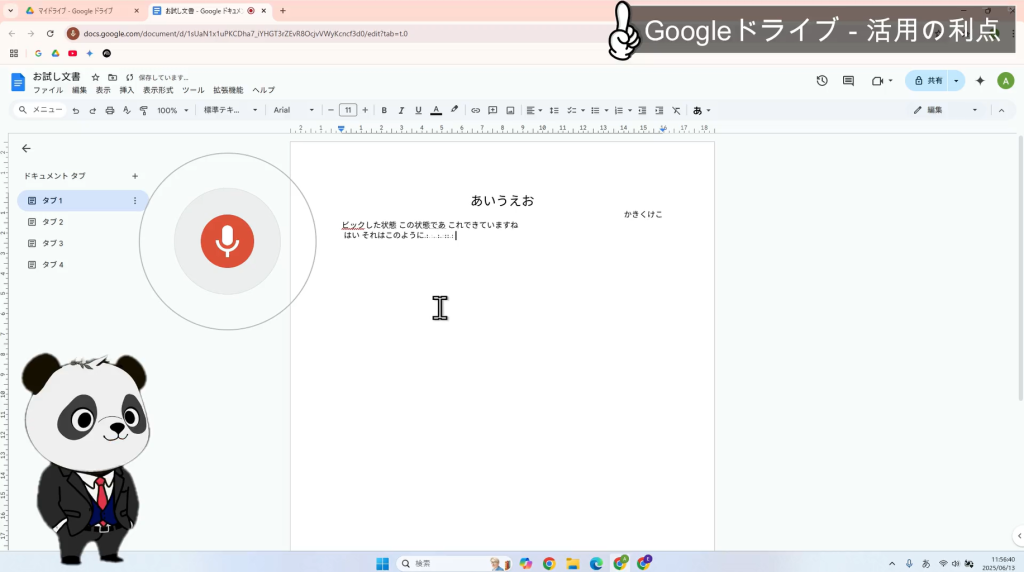Image resolution: width=1024 pixels, height=572 pixels.
Task: Open the ファイル menu
Action: [48, 90]
